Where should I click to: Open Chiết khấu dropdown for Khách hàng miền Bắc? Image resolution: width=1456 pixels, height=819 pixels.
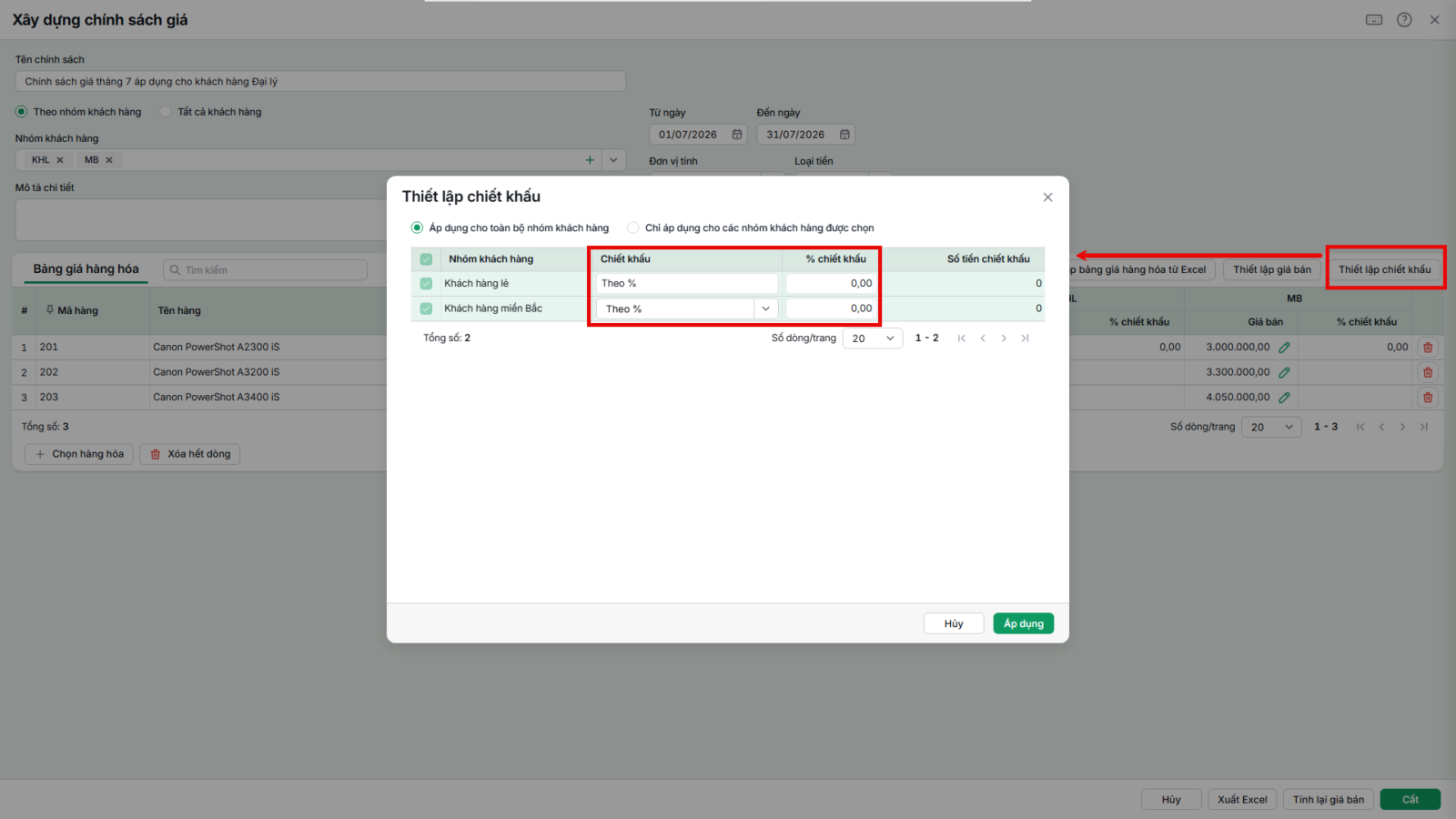click(766, 309)
